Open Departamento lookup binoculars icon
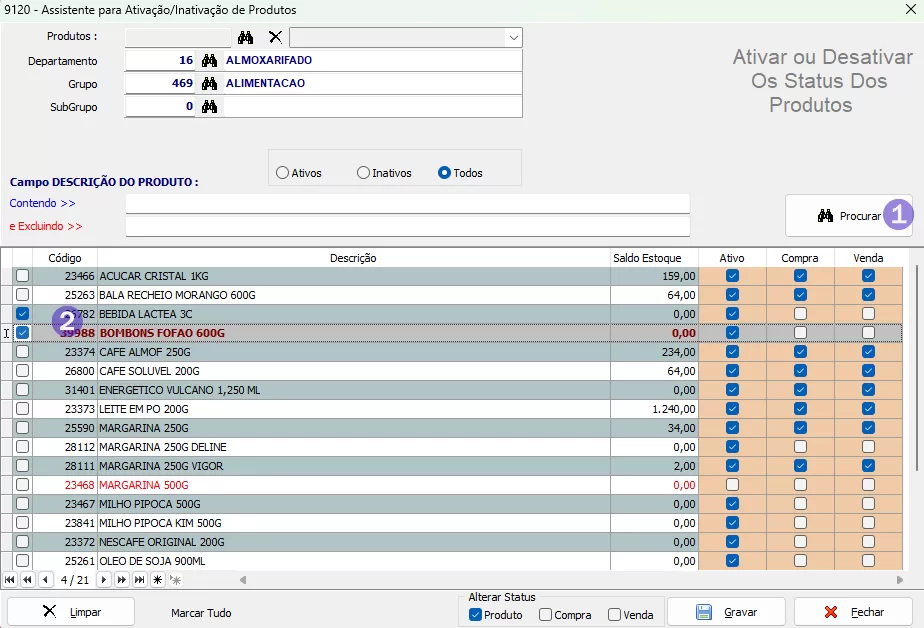This screenshot has width=924, height=628. click(210, 61)
